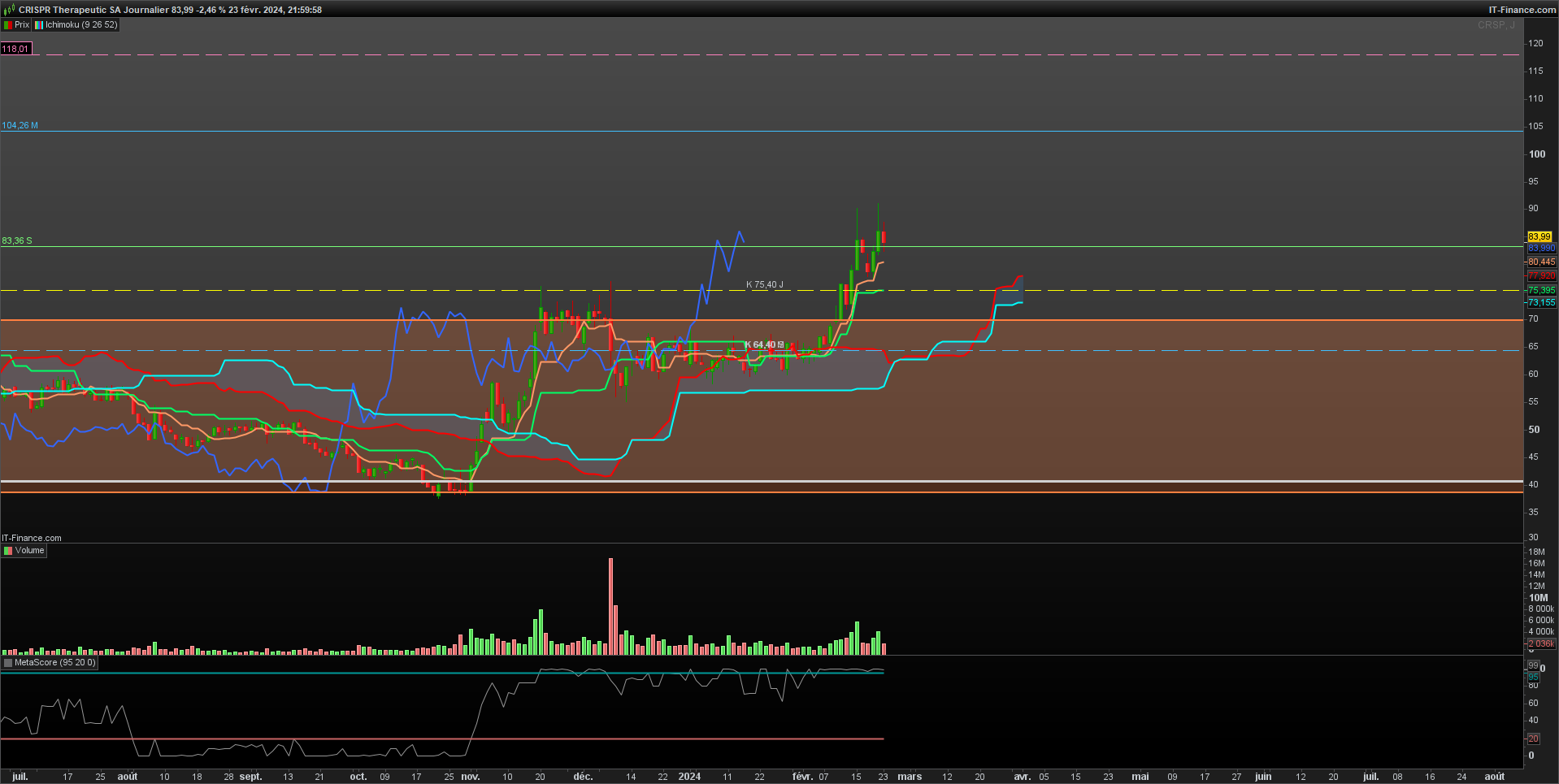Click the candlestick chart icon beside CRISPR title
Screen dimensions: 1559x784
coord(9,10)
